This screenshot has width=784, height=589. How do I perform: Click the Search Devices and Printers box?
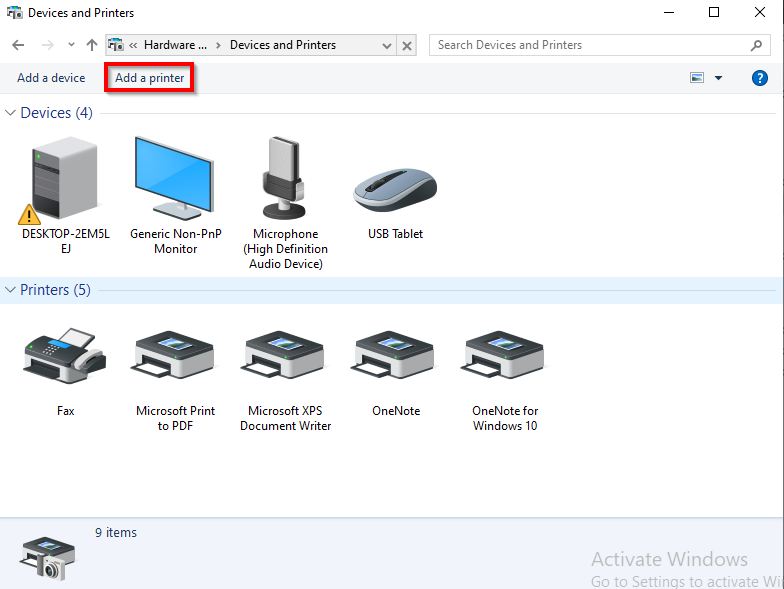point(590,45)
